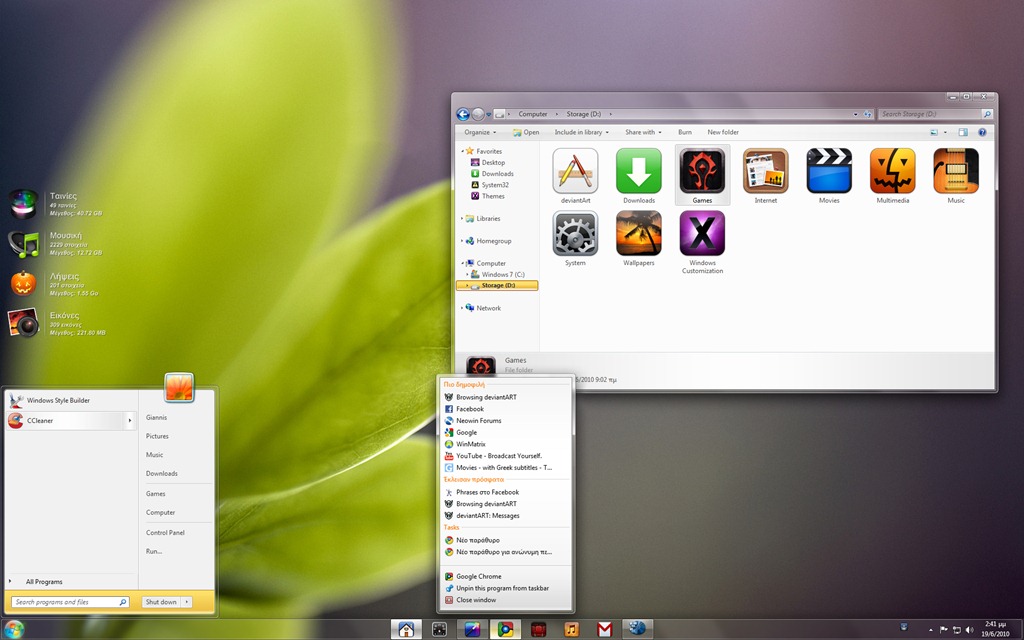Open the System gears folder
Screen dimensions: 1024x640
point(575,234)
